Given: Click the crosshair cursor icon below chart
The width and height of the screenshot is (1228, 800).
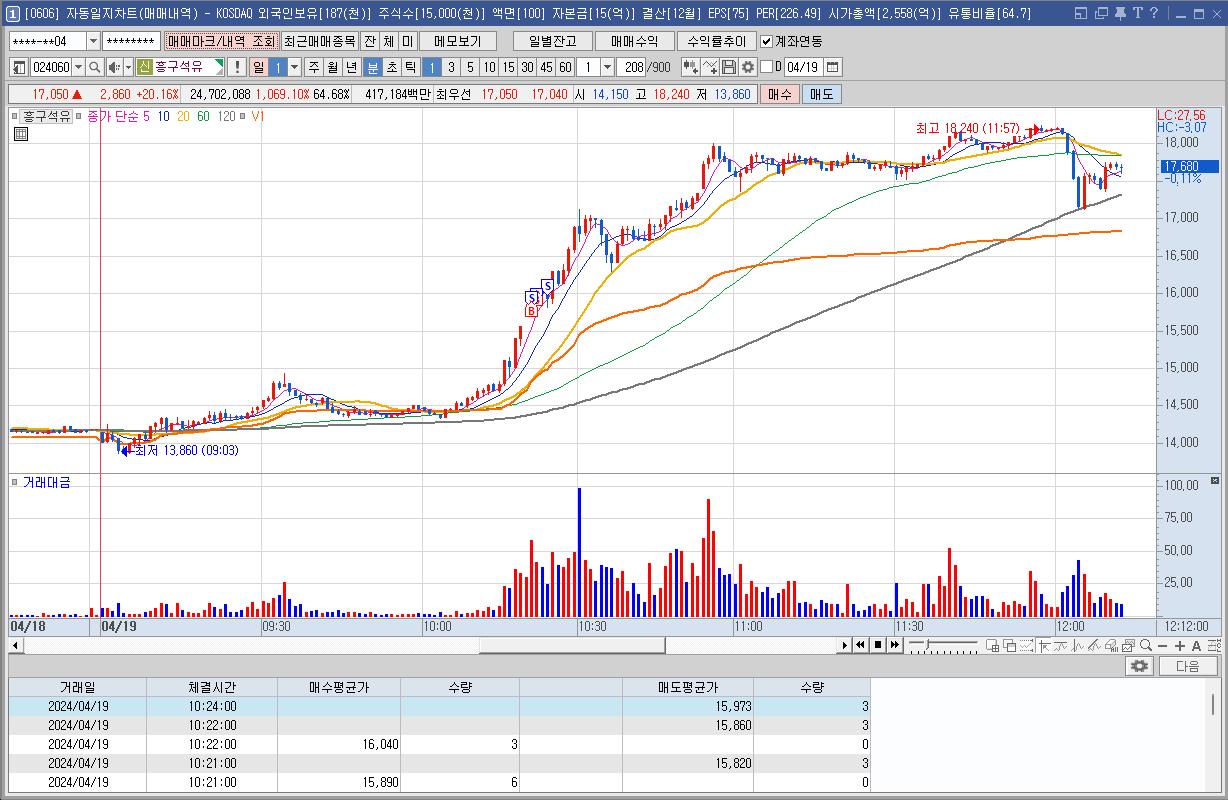Looking at the screenshot, I should point(1043,645).
